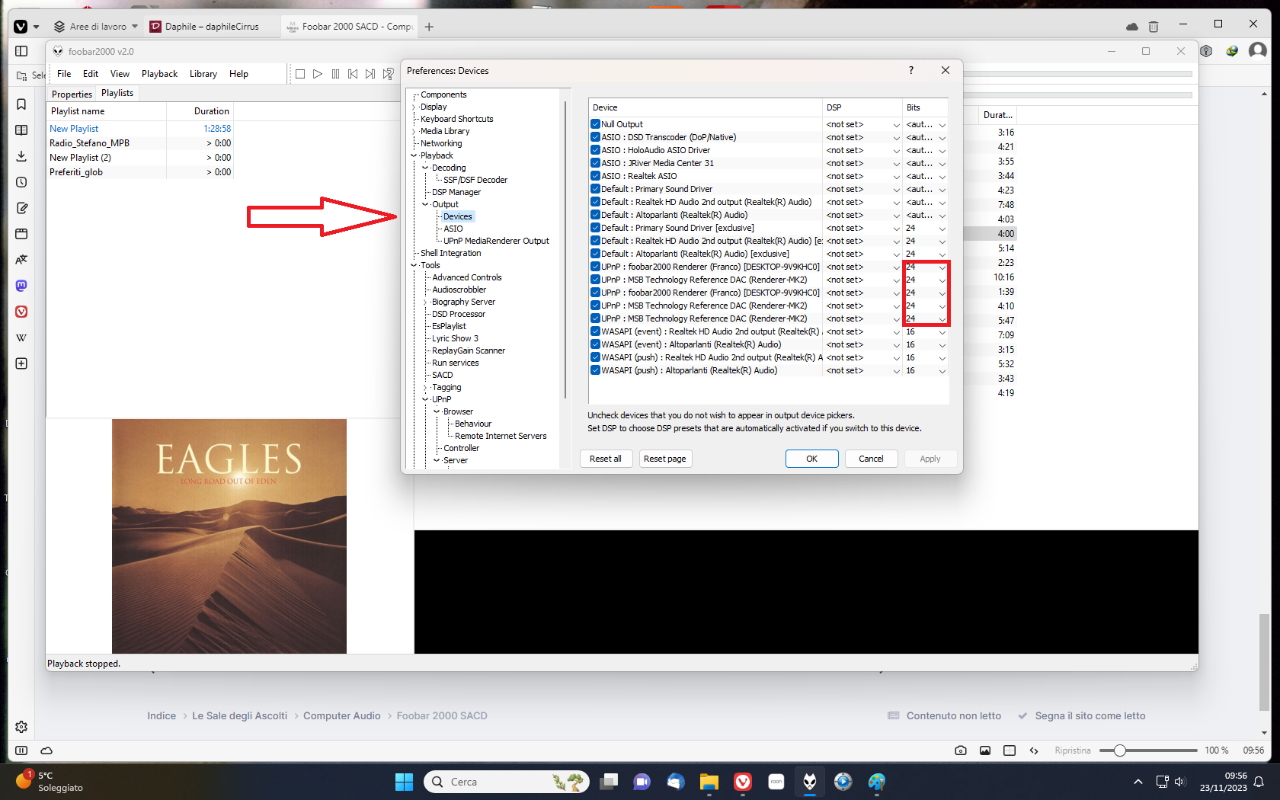Switch to the Properties tab
The width and height of the screenshot is (1280, 800).
(72, 94)
